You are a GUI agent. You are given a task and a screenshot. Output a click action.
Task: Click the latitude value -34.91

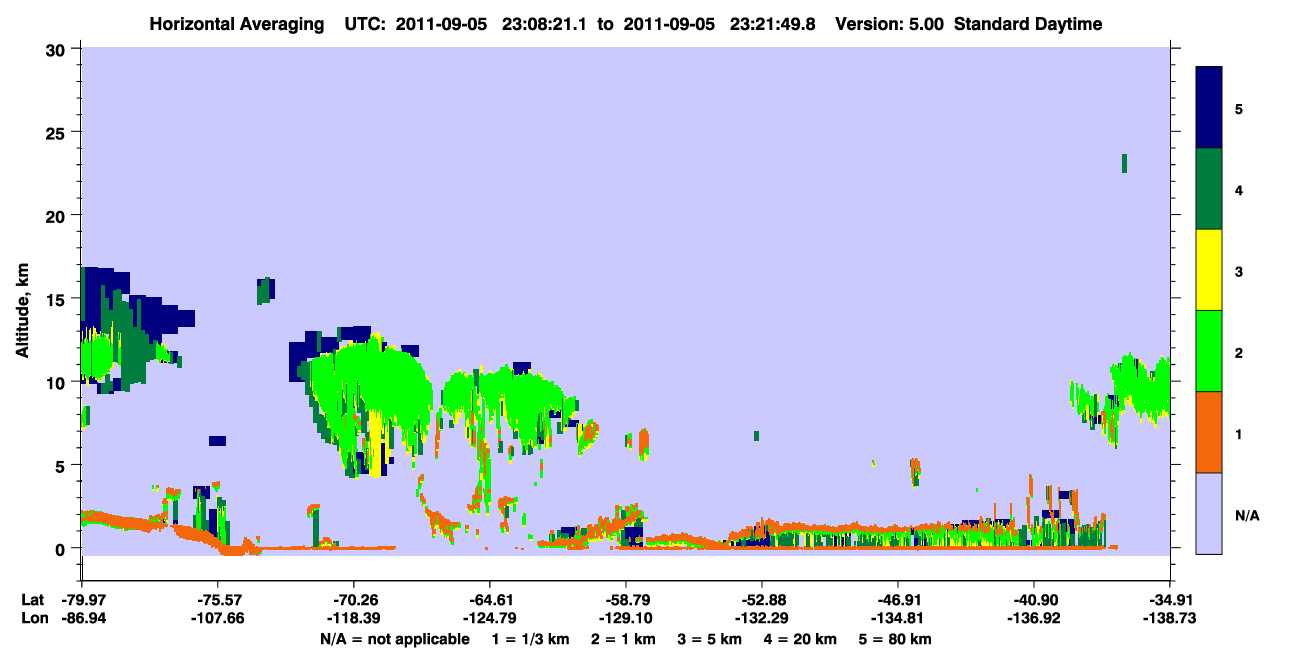[x=1169, y=599]
